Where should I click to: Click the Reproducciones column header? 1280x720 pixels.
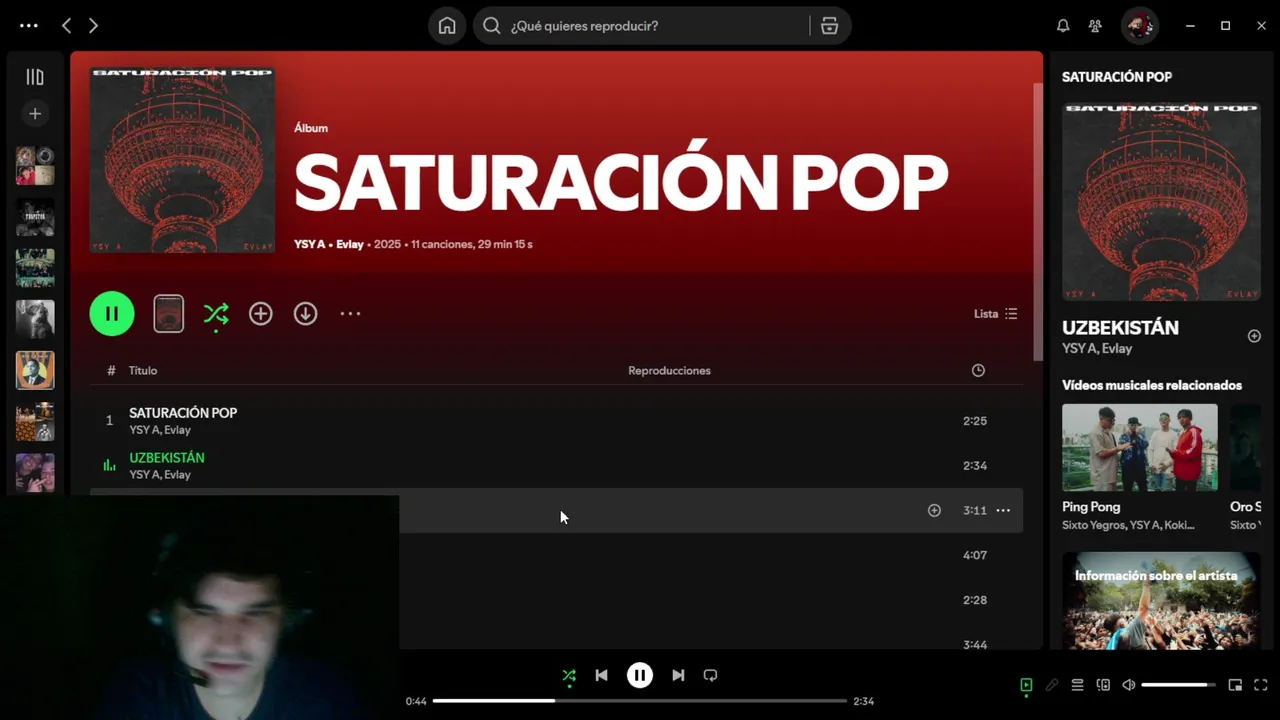coord(669,371)
